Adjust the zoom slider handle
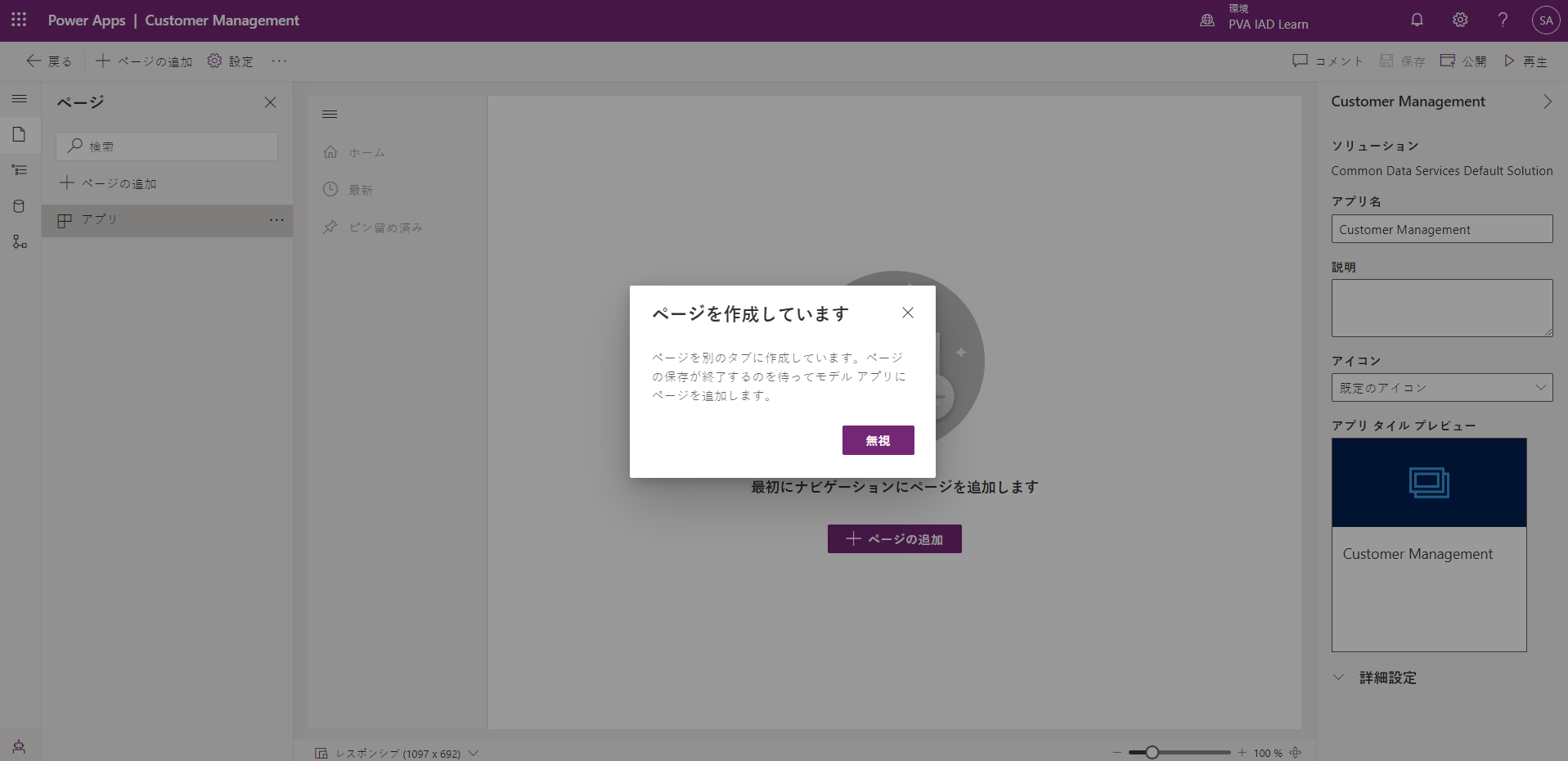This screenshot has height=761, width=1568. tap(1152, 753)
